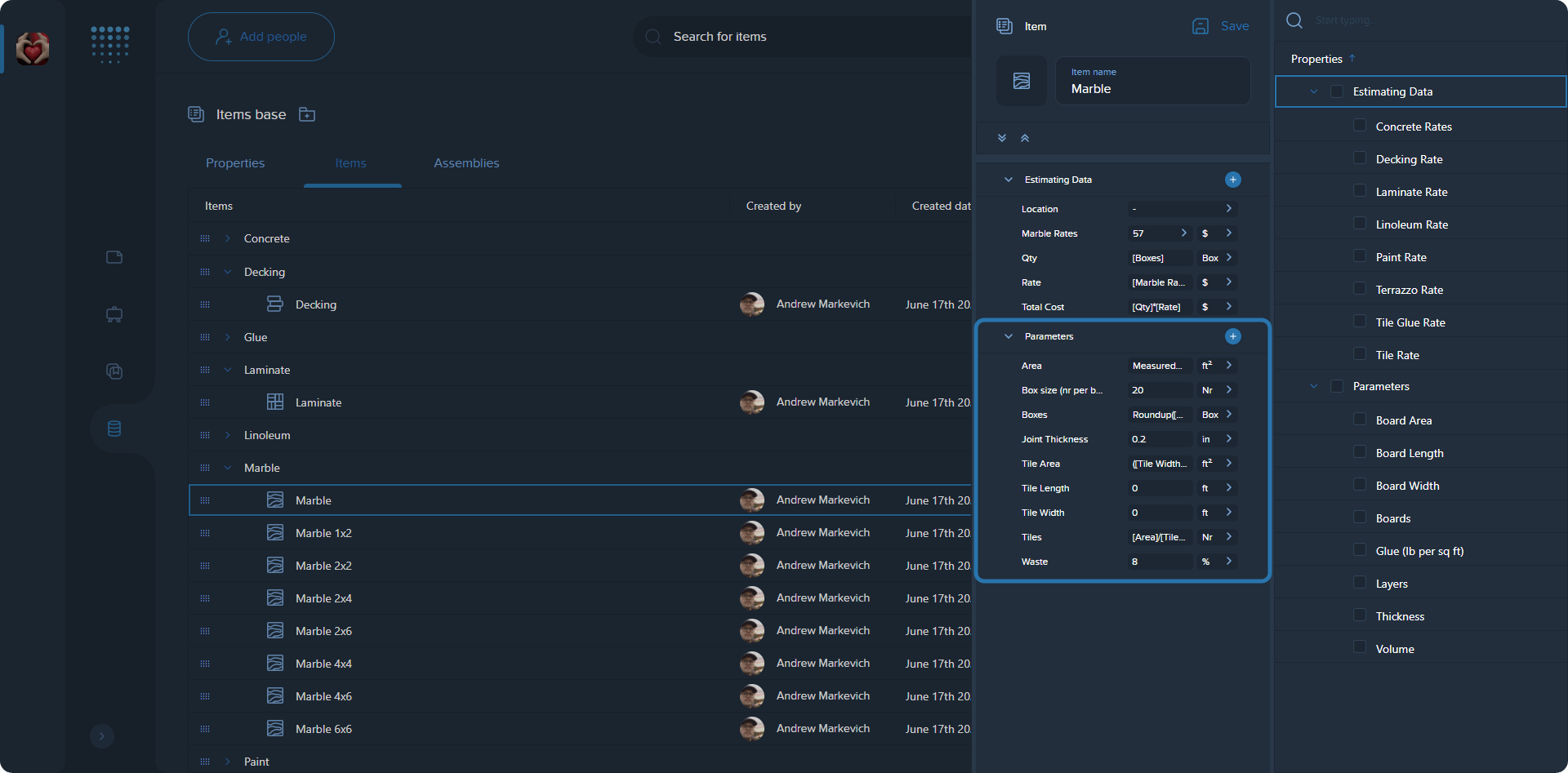
Task: Open the database icon in left sidebar
Action: pos(114,429)
